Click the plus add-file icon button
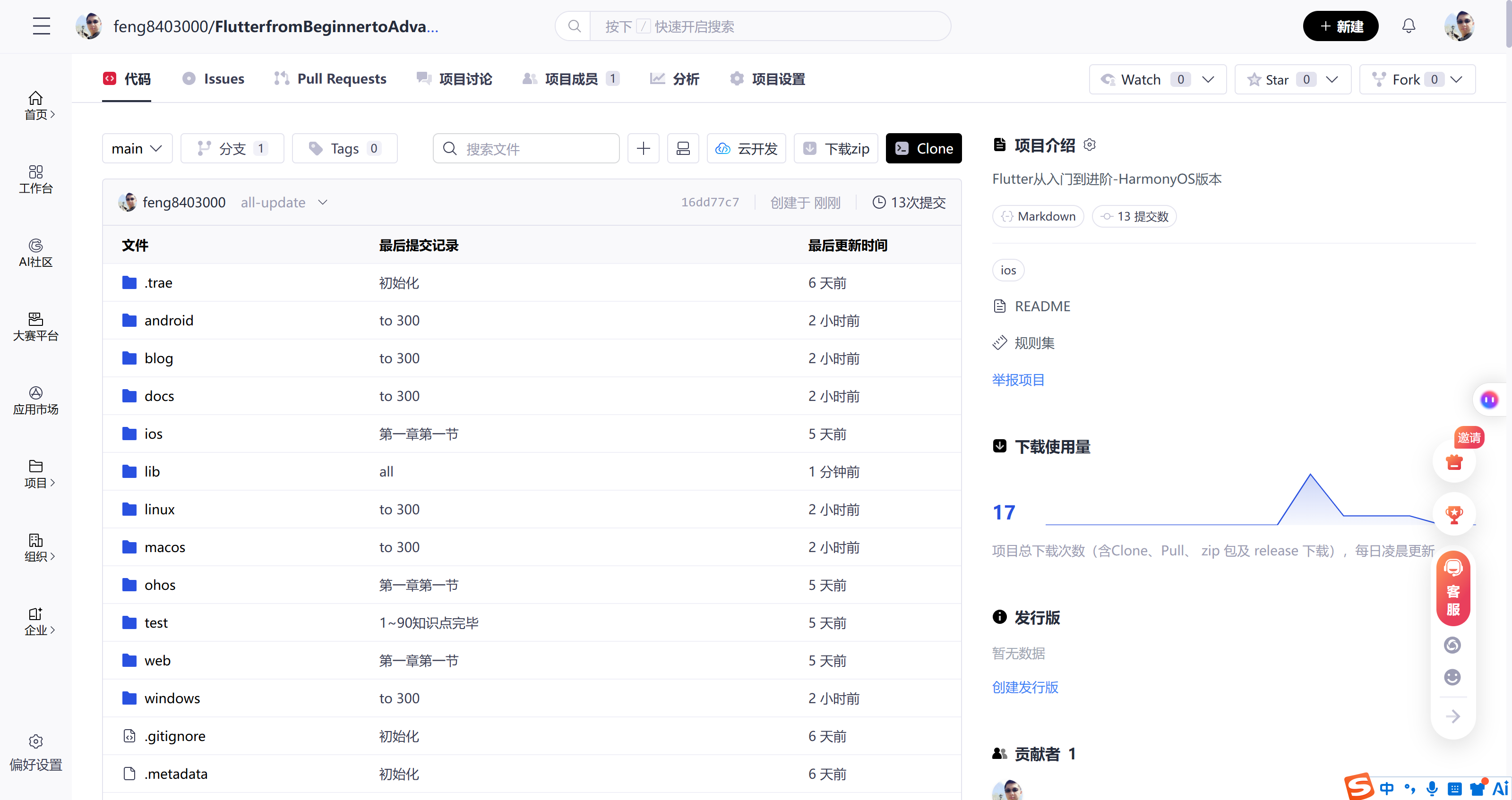The height and width of the screenshot is (800, 1512). (x=643, y=148)
